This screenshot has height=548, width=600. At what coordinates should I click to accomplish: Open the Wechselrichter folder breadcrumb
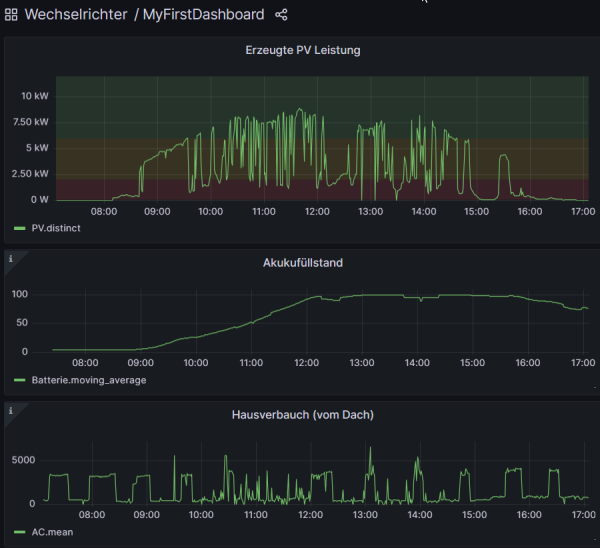coord(75,15)
